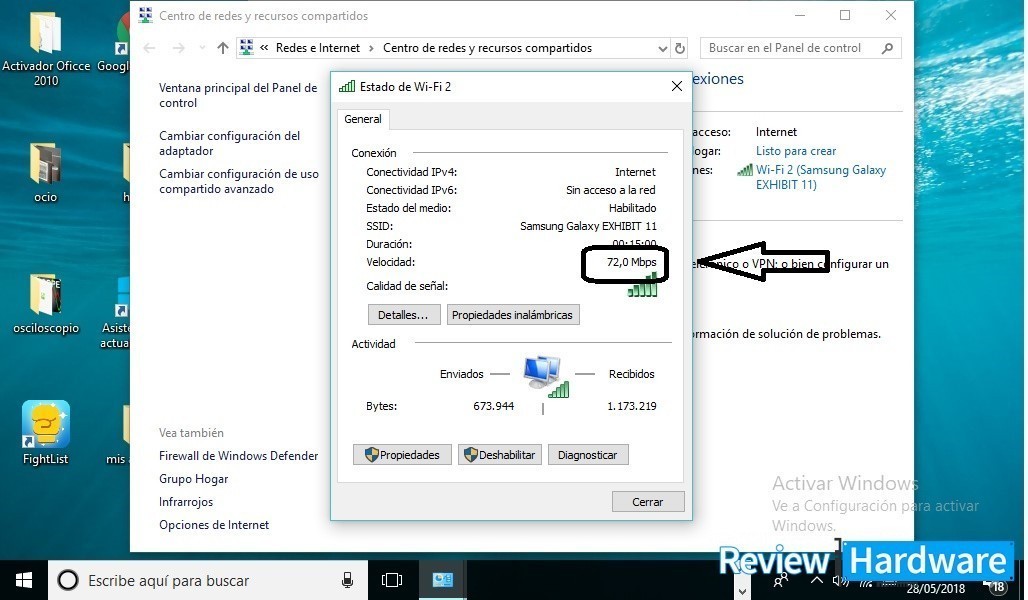1028x600 pixels.
Task: Click the network icon in the address bar
Action: point(247,48)
